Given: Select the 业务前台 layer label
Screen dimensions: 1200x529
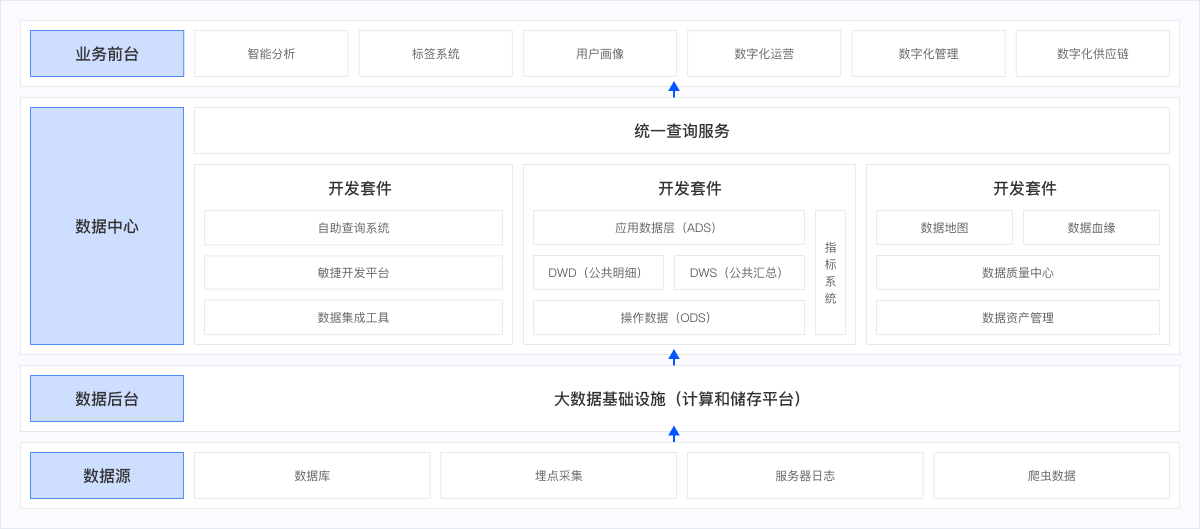Looking at the screenshot, I should coord(107,54).
